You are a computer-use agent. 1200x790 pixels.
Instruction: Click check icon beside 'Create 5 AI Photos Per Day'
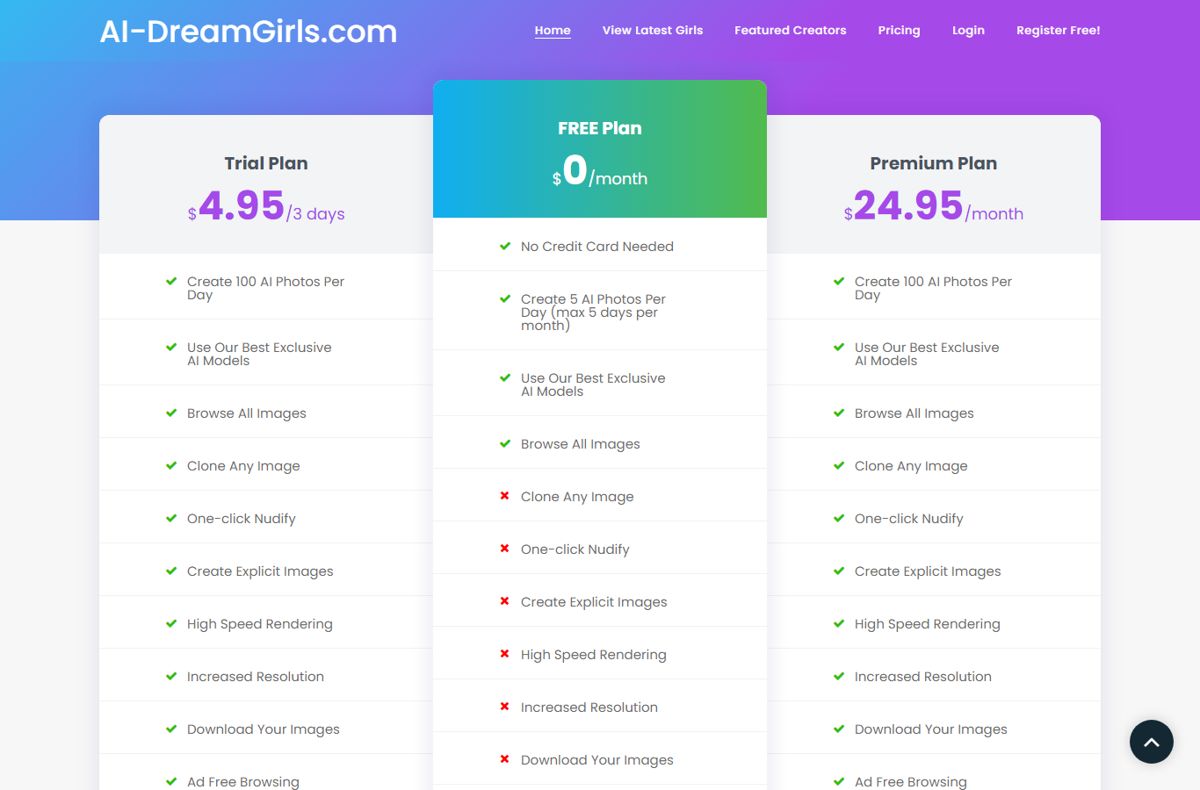[x=505, y=299]
